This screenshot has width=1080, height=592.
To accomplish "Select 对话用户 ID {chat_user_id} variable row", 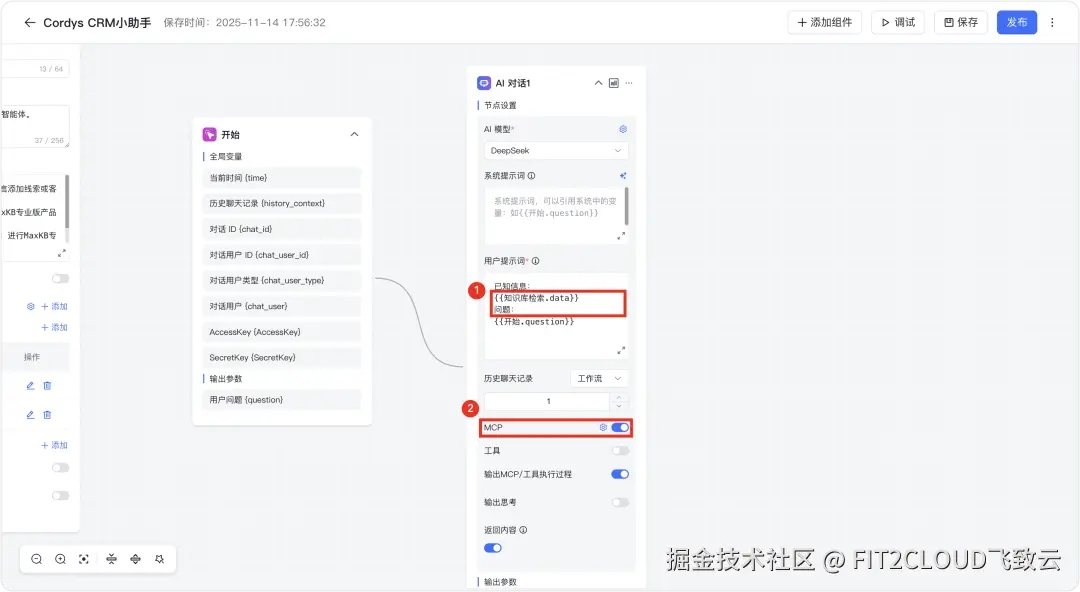I will point(282,255).
